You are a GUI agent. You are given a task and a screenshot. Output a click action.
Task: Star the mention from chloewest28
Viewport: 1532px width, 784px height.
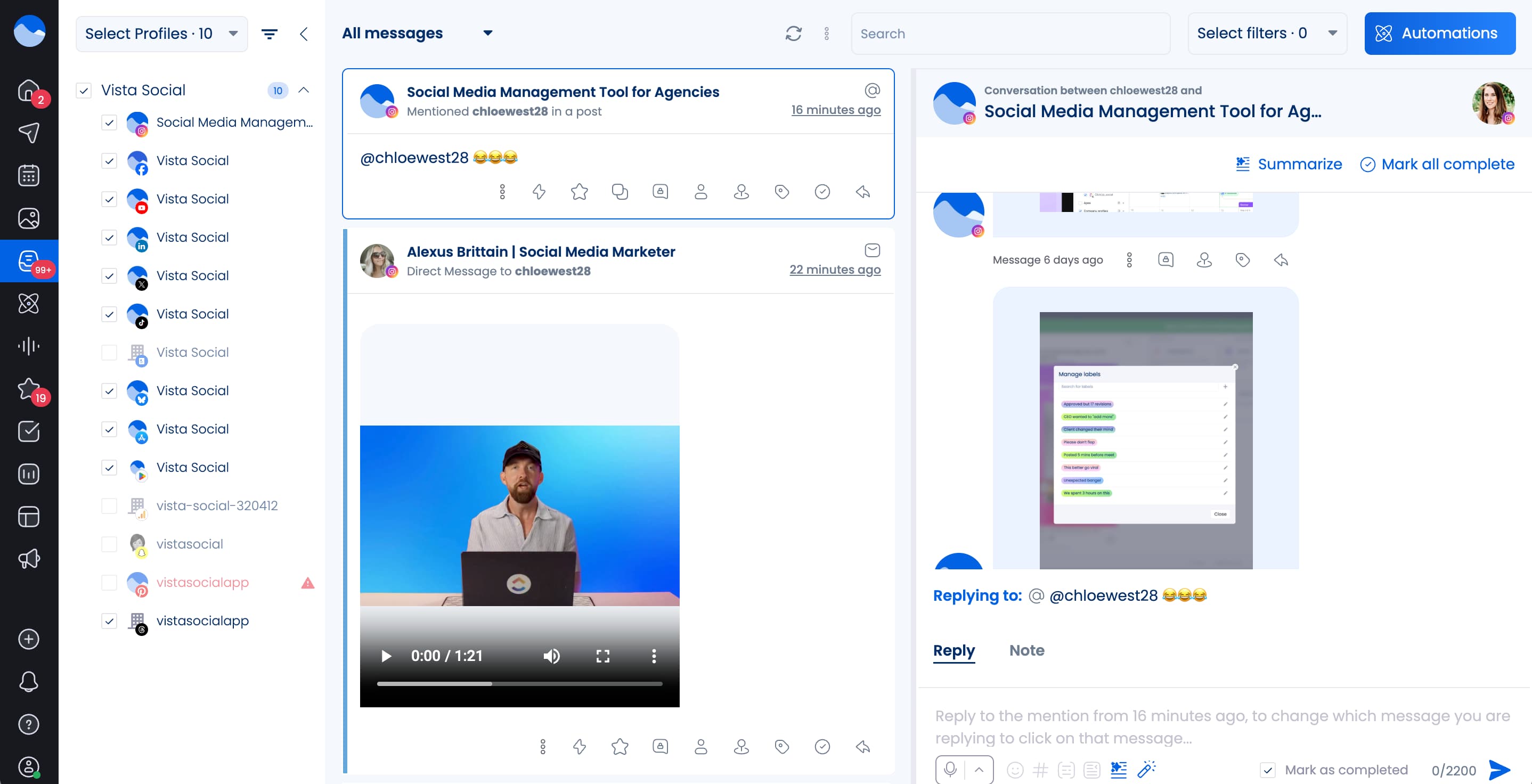pos(579,192)
